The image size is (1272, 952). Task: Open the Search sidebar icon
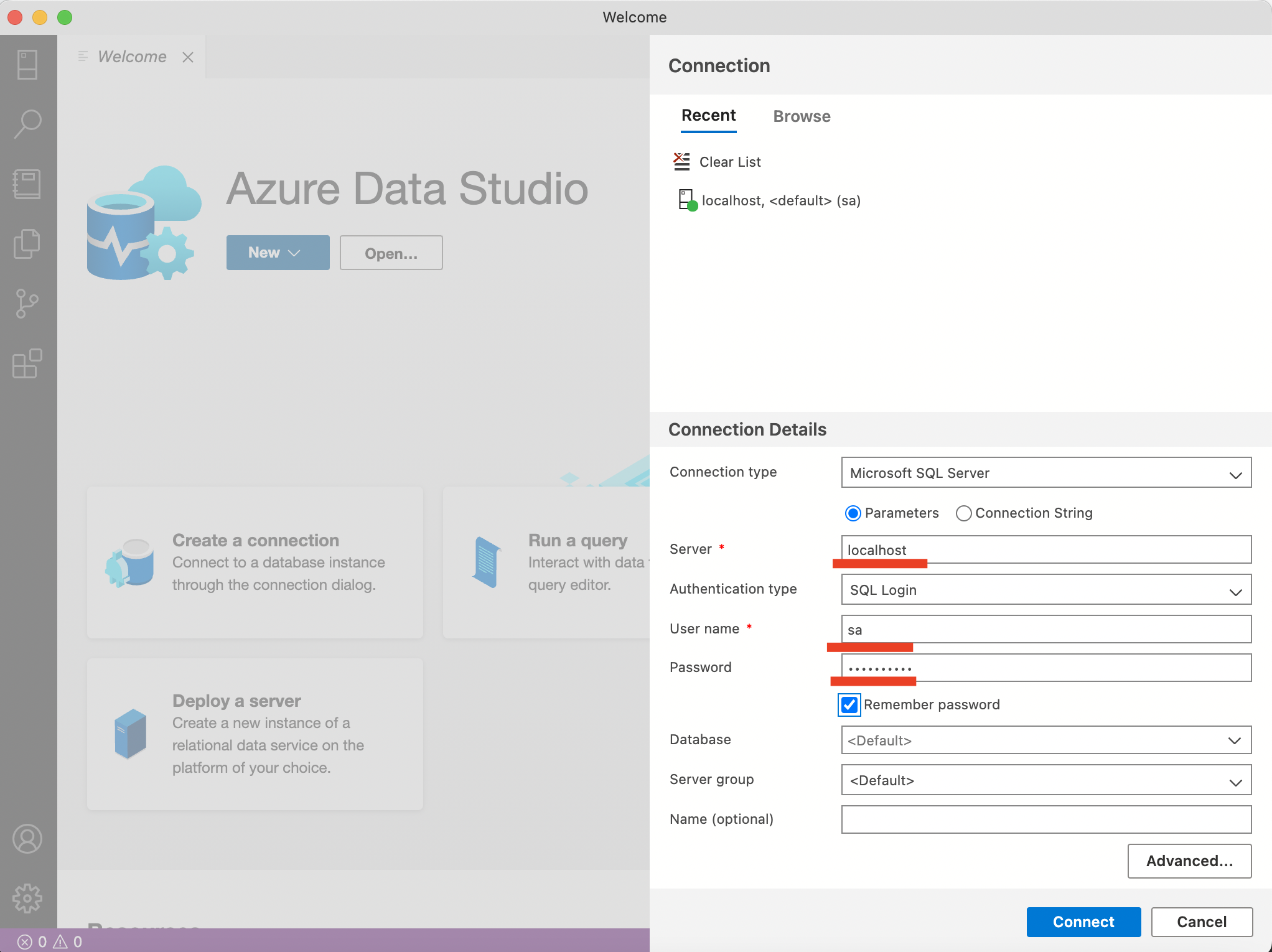click(x=27, y=124)
